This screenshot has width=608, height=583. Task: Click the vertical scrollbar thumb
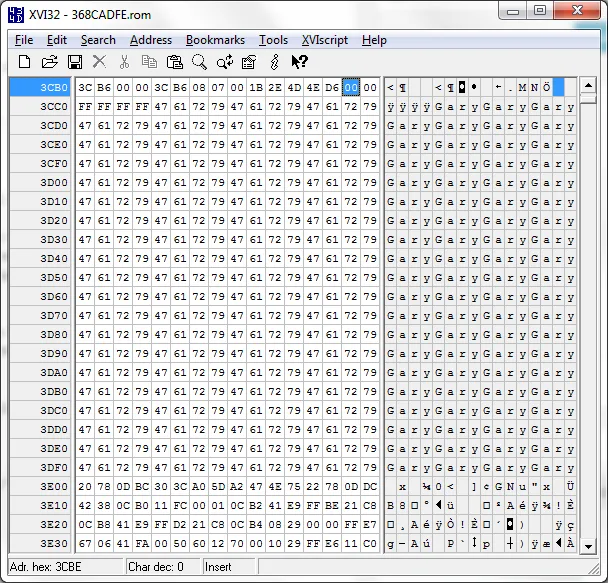pyautogui.click(x=588, y=99)
